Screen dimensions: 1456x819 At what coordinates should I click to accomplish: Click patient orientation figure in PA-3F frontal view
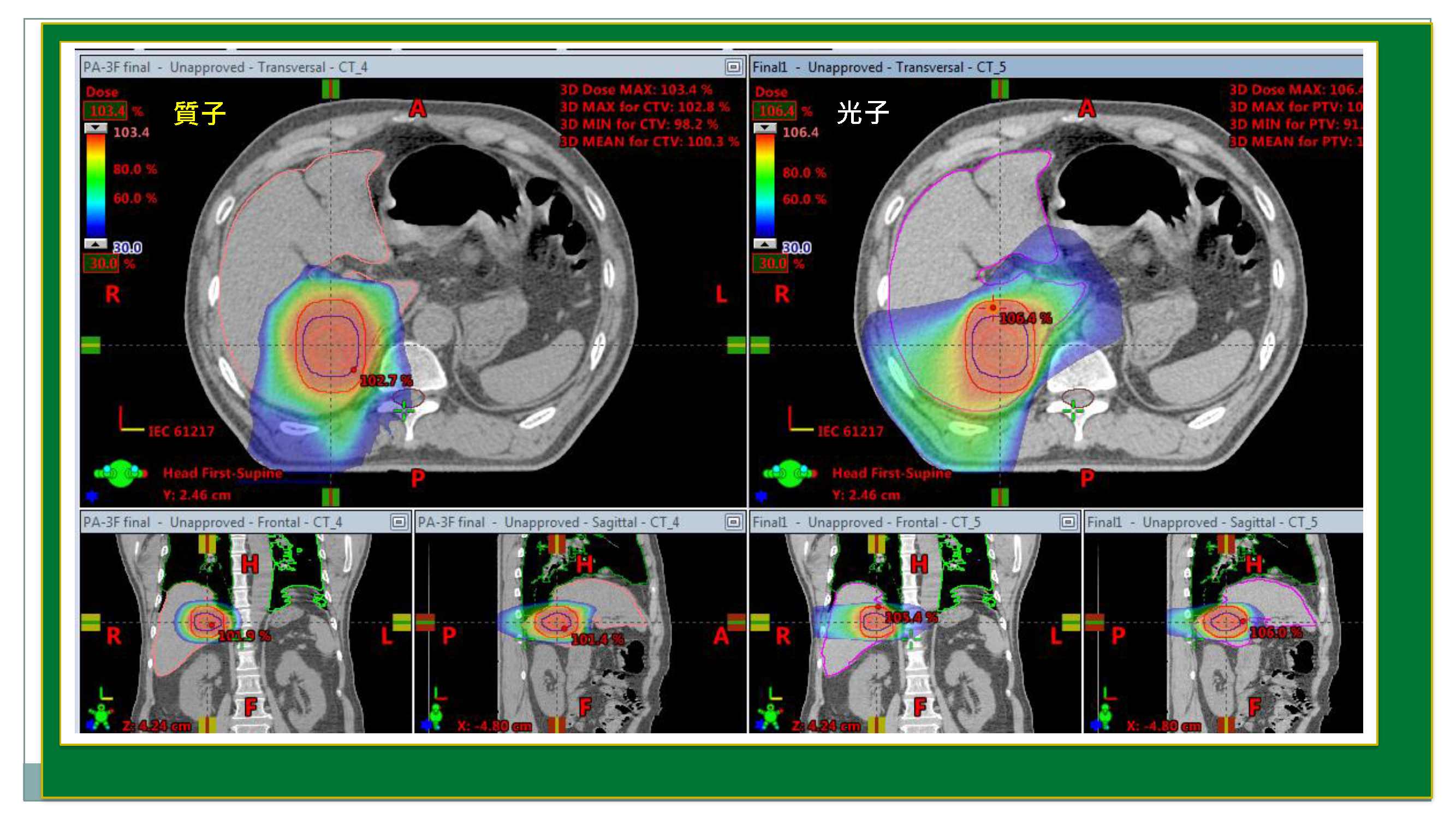[x=100, y=716]
